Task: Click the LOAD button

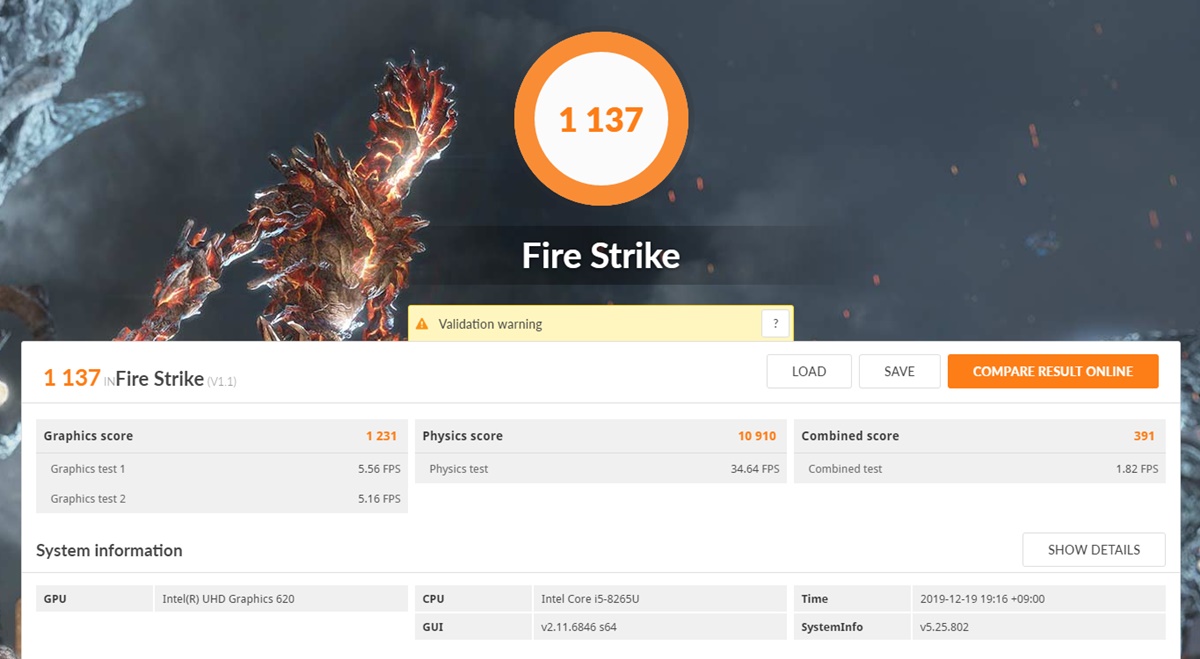Action: (809, 371)
